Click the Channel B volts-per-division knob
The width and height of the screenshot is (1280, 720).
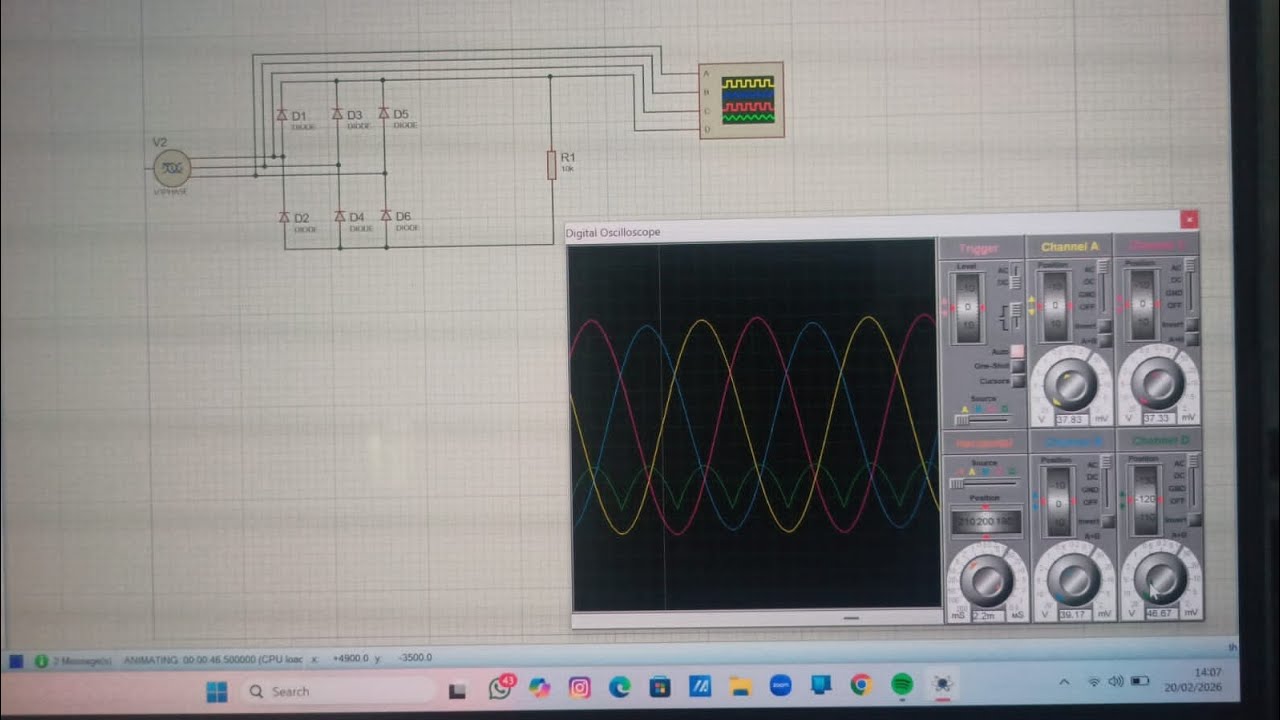point(1076,580)
